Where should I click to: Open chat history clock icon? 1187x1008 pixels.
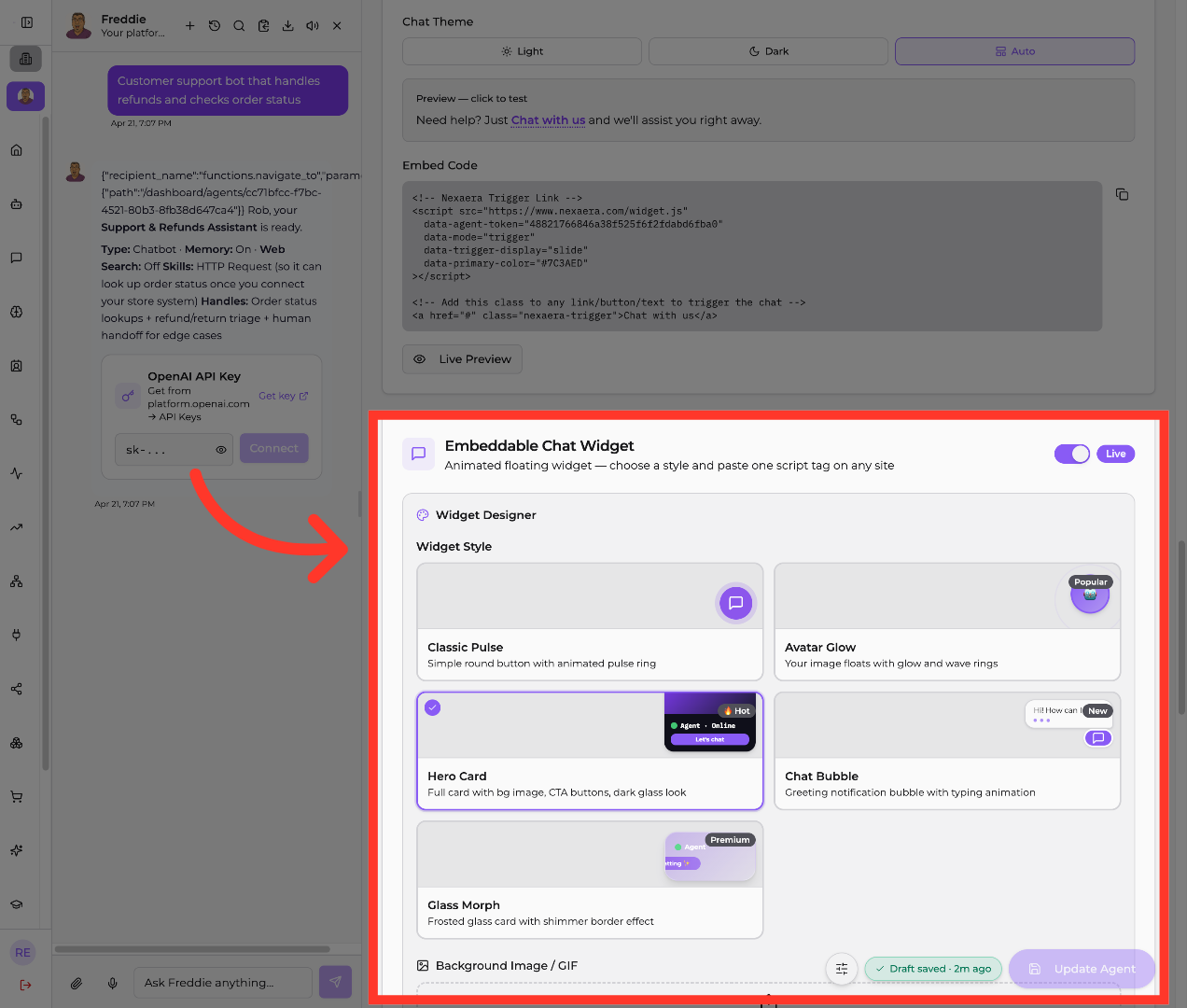[215, 26]
